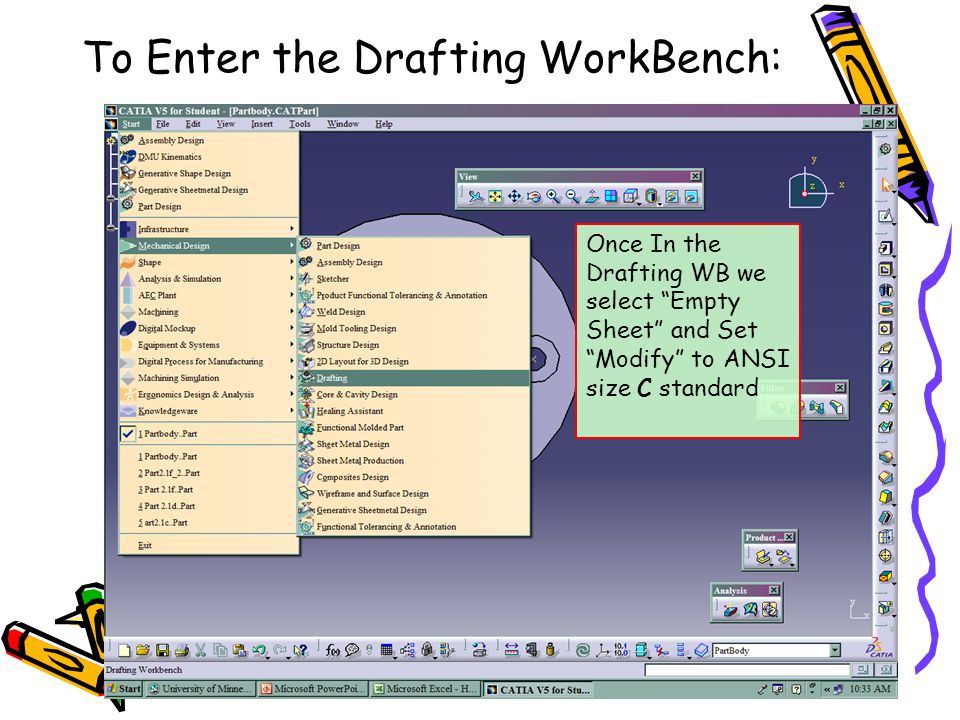Image resolution: width=960 pixels, height=720 pixels.
Task: Click the Windows Start button
Action: point(124,689)
